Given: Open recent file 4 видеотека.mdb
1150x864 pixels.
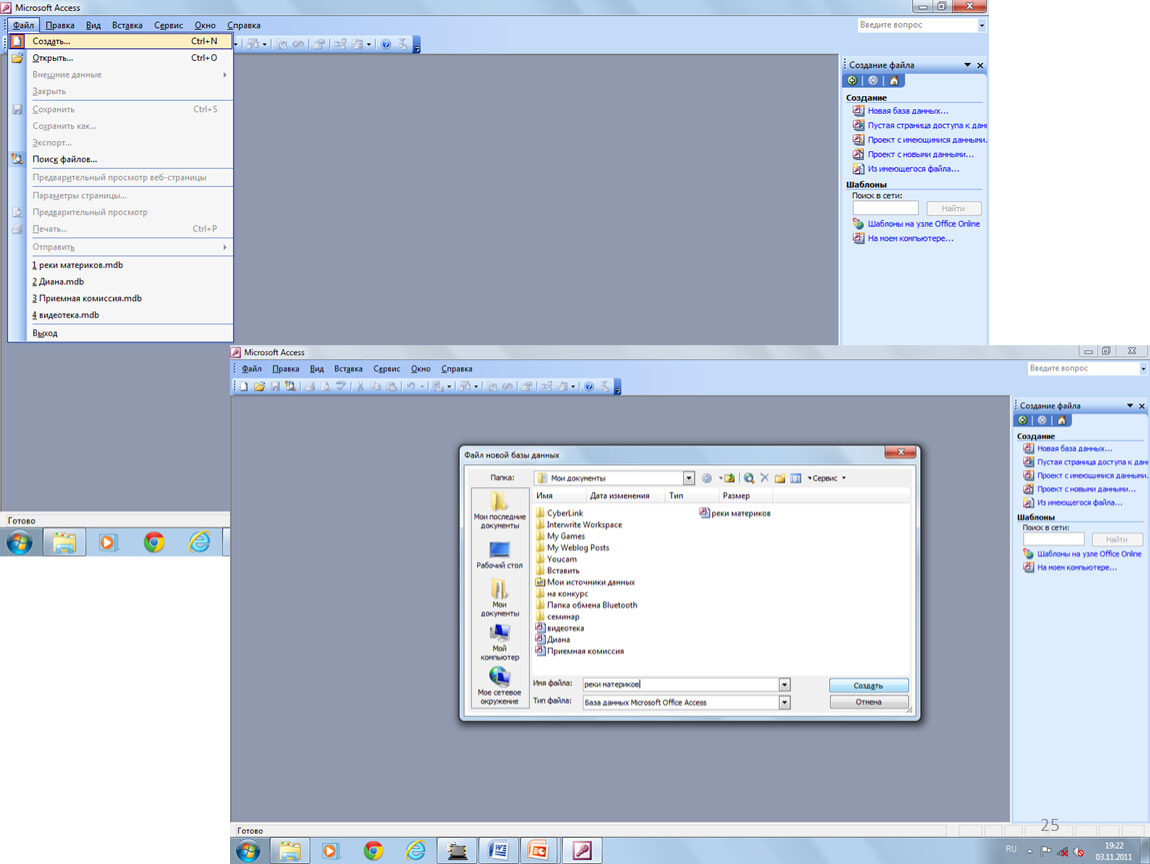Looking at the screenshot, I should pyautogui.click(x=121, y=315).
